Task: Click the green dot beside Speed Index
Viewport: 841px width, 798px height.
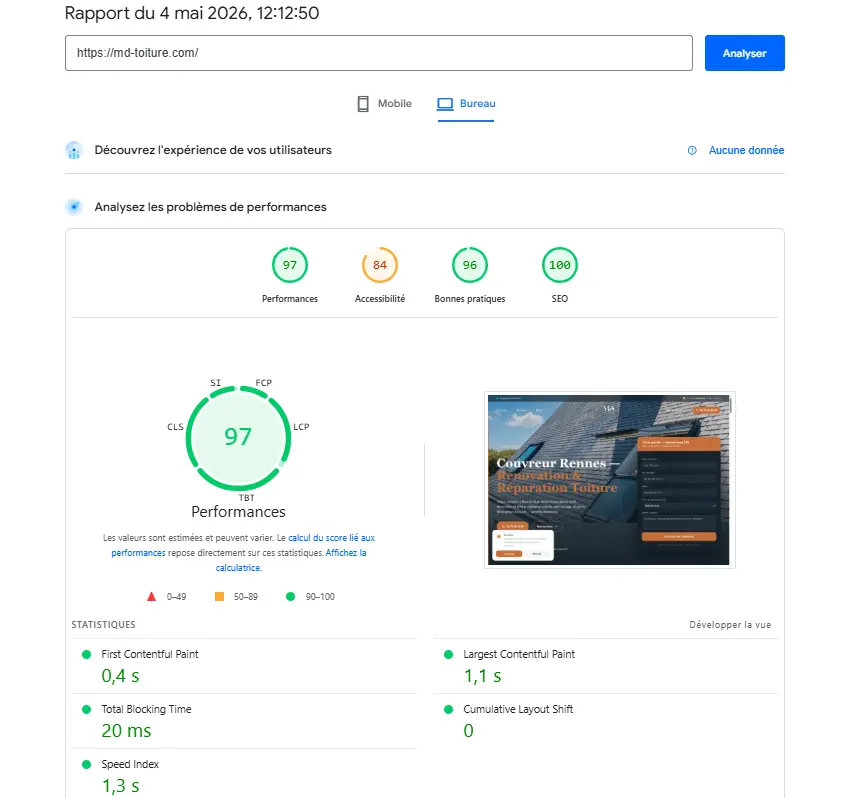Action: pos(86,764)
